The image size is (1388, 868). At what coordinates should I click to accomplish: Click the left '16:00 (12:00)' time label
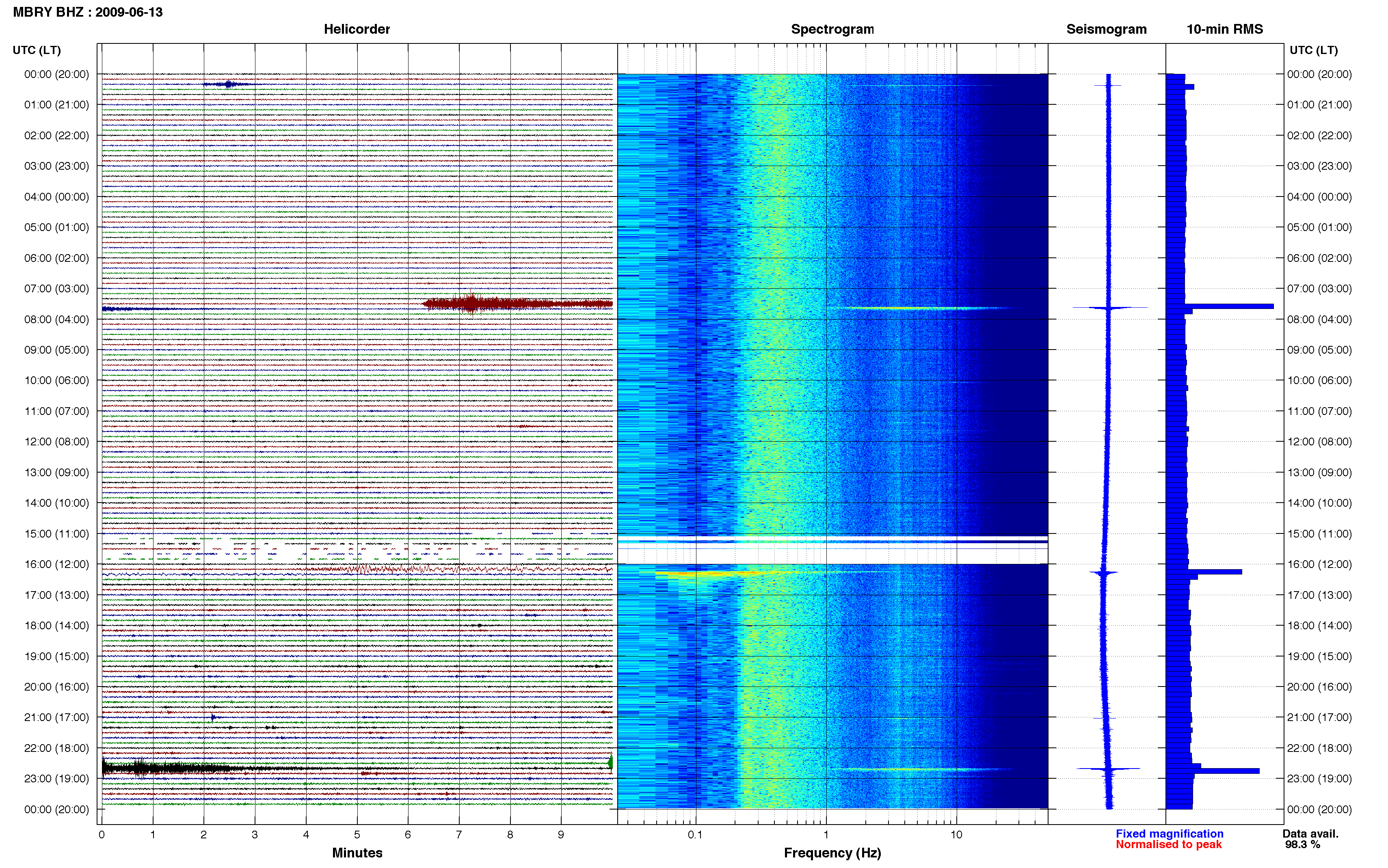point(56,564)
